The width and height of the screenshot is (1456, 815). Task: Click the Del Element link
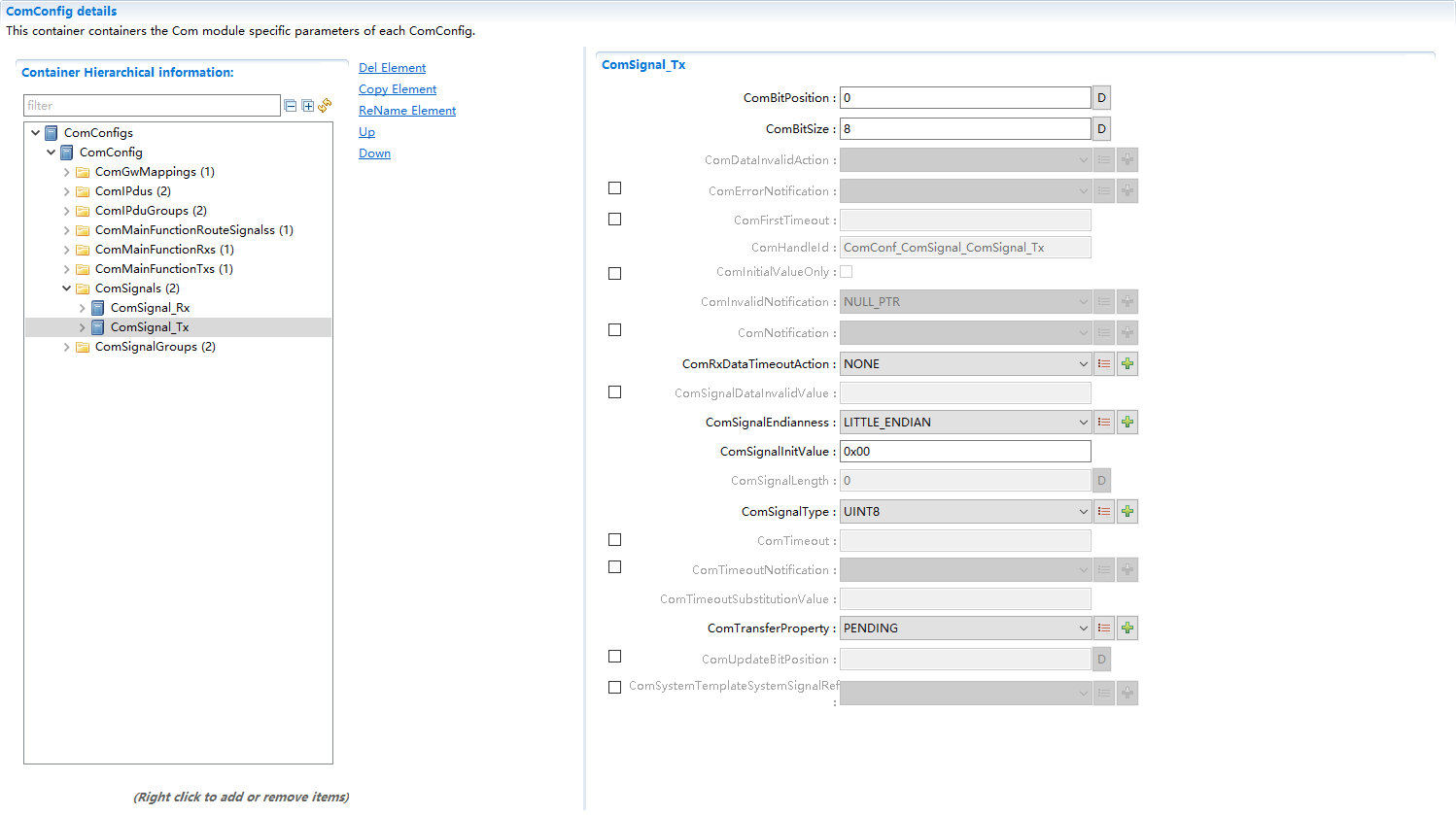coord(392,68)
